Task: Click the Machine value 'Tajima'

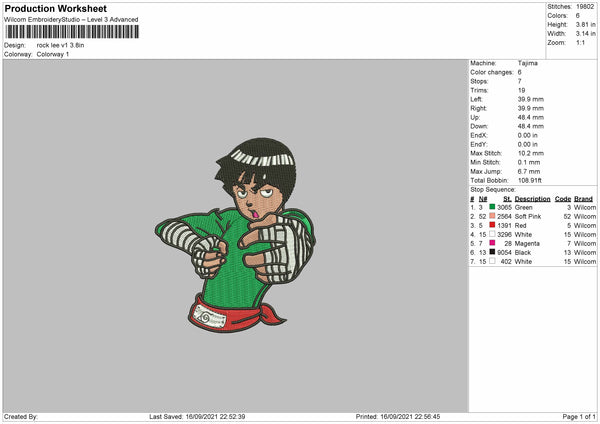Action: tap(528, 63)
